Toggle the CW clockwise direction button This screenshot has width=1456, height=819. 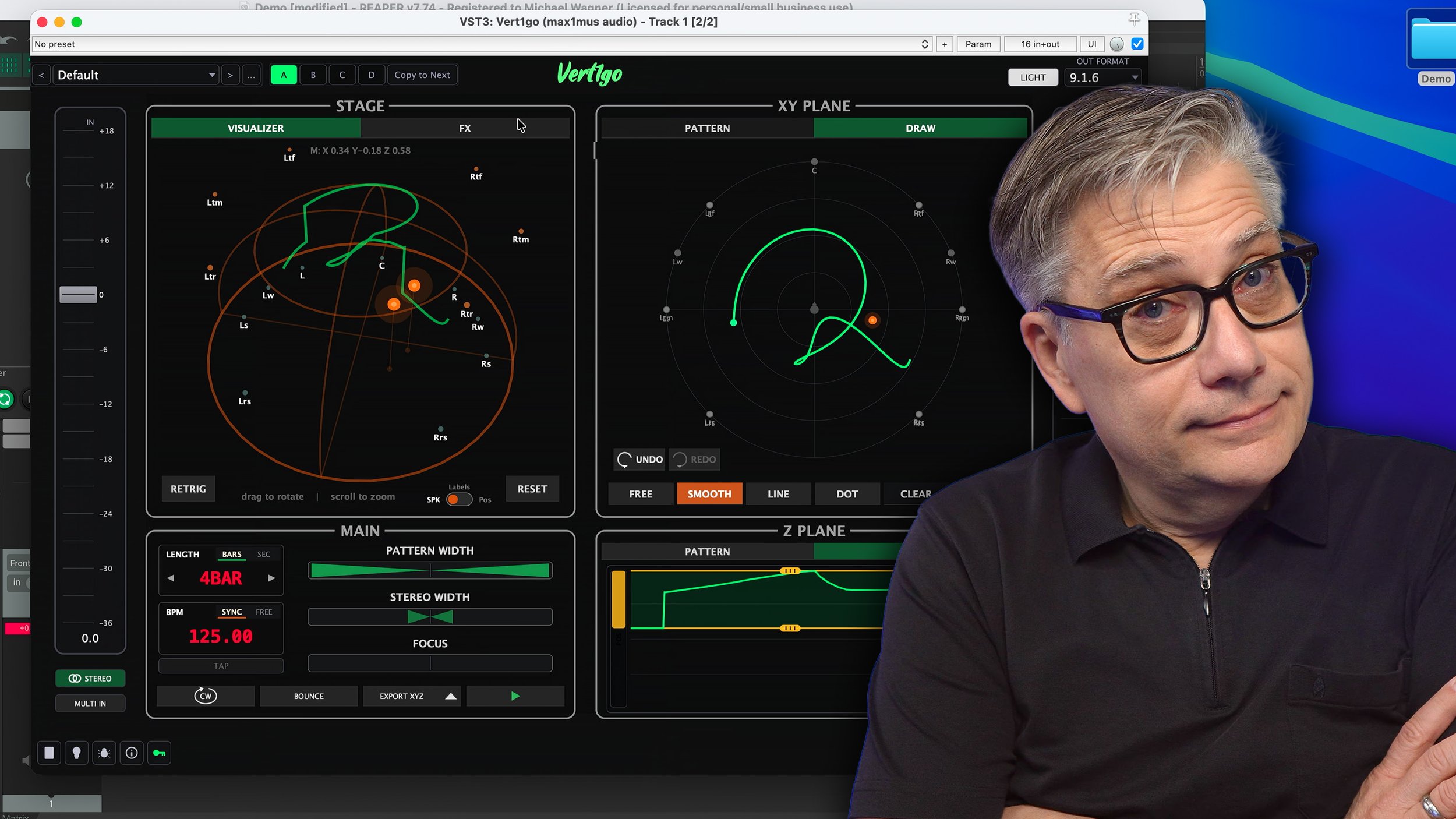206,696
